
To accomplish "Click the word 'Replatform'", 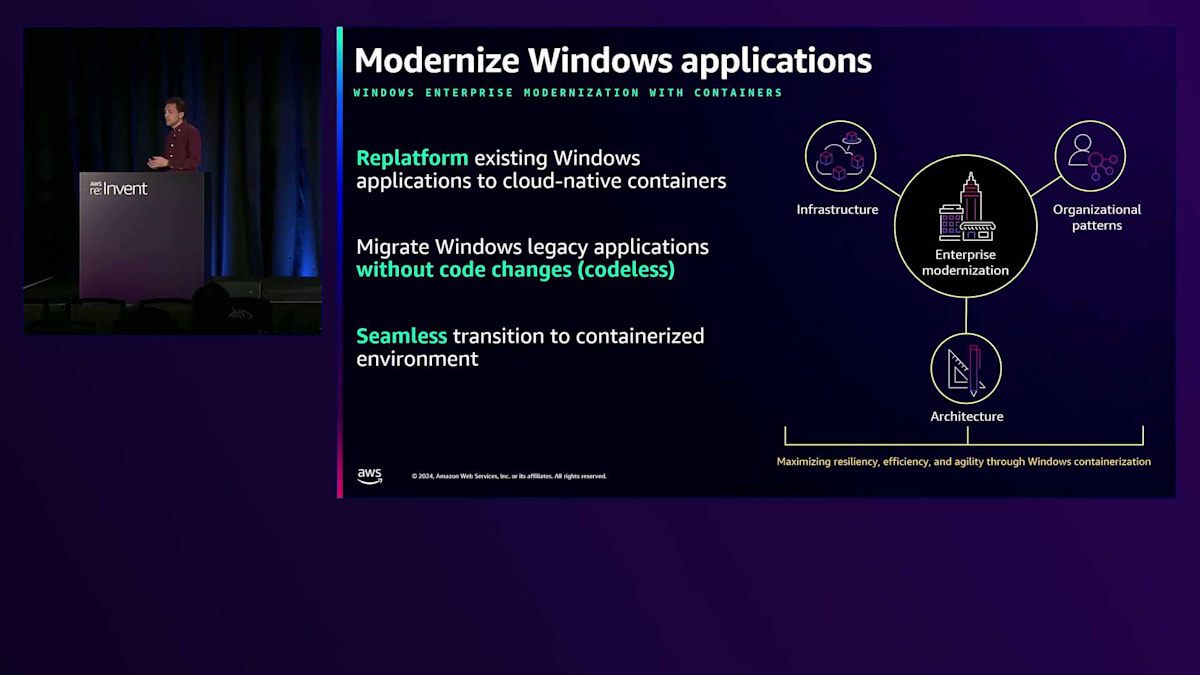I will coord(412,159).
